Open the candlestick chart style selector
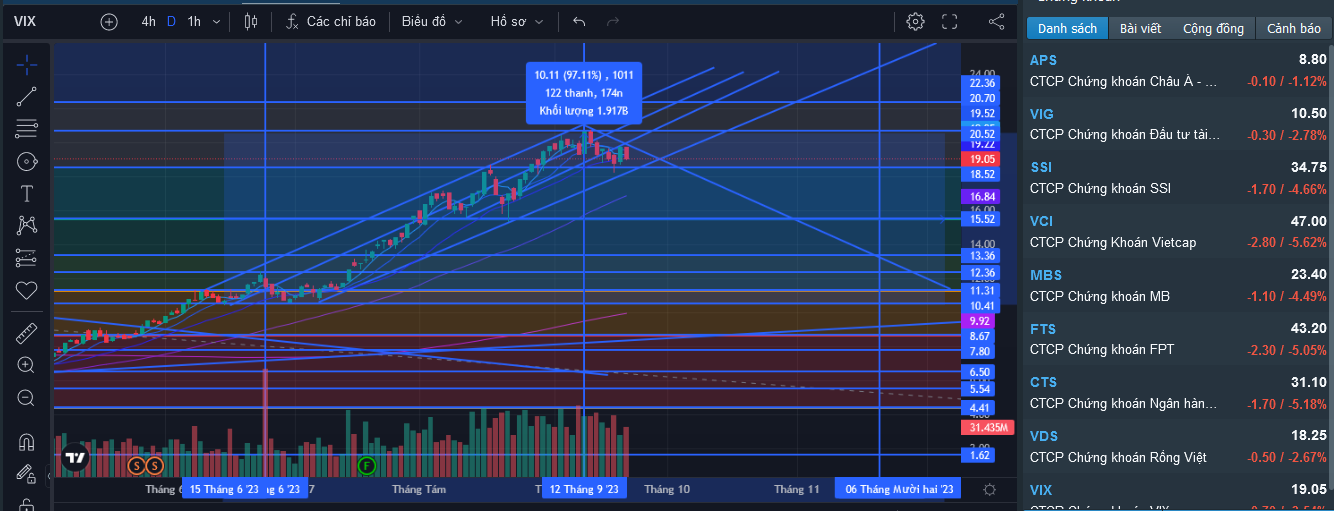 point(251,21)
